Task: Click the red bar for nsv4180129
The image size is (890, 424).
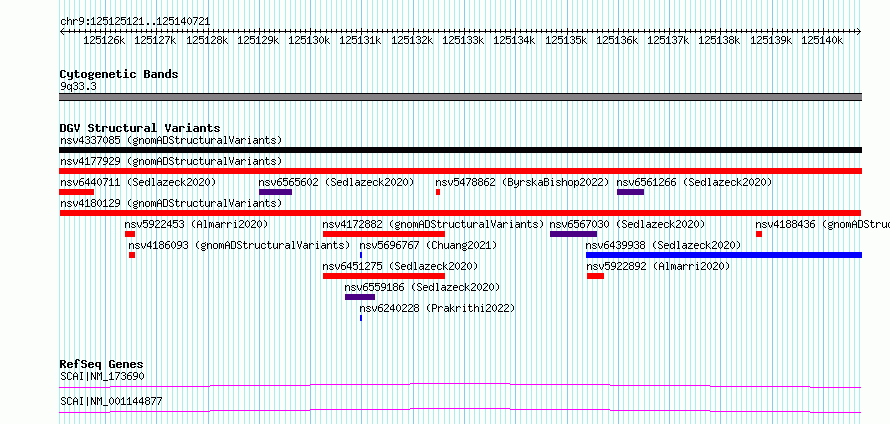Action: click(x=460, y=213)
